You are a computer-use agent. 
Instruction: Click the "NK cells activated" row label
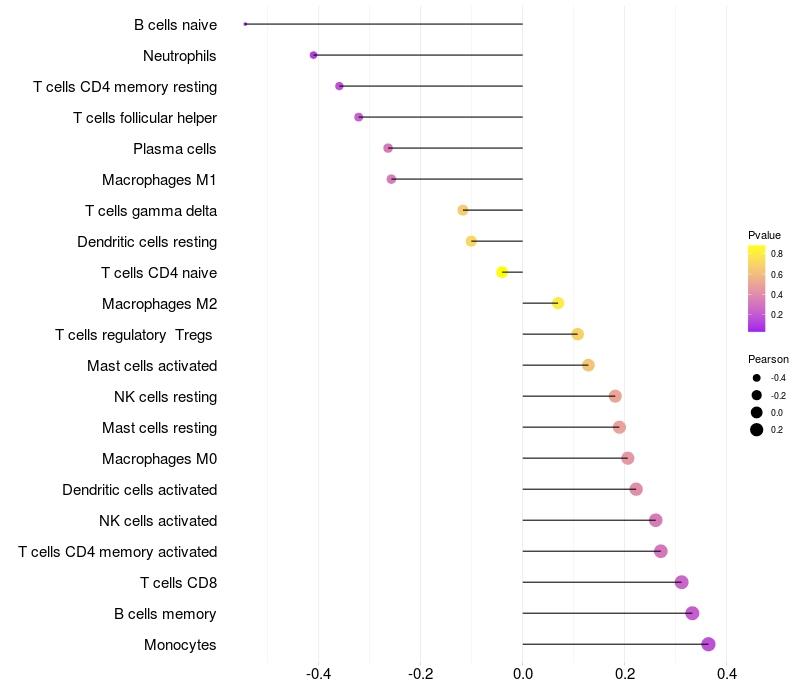[x=158, y=521]
